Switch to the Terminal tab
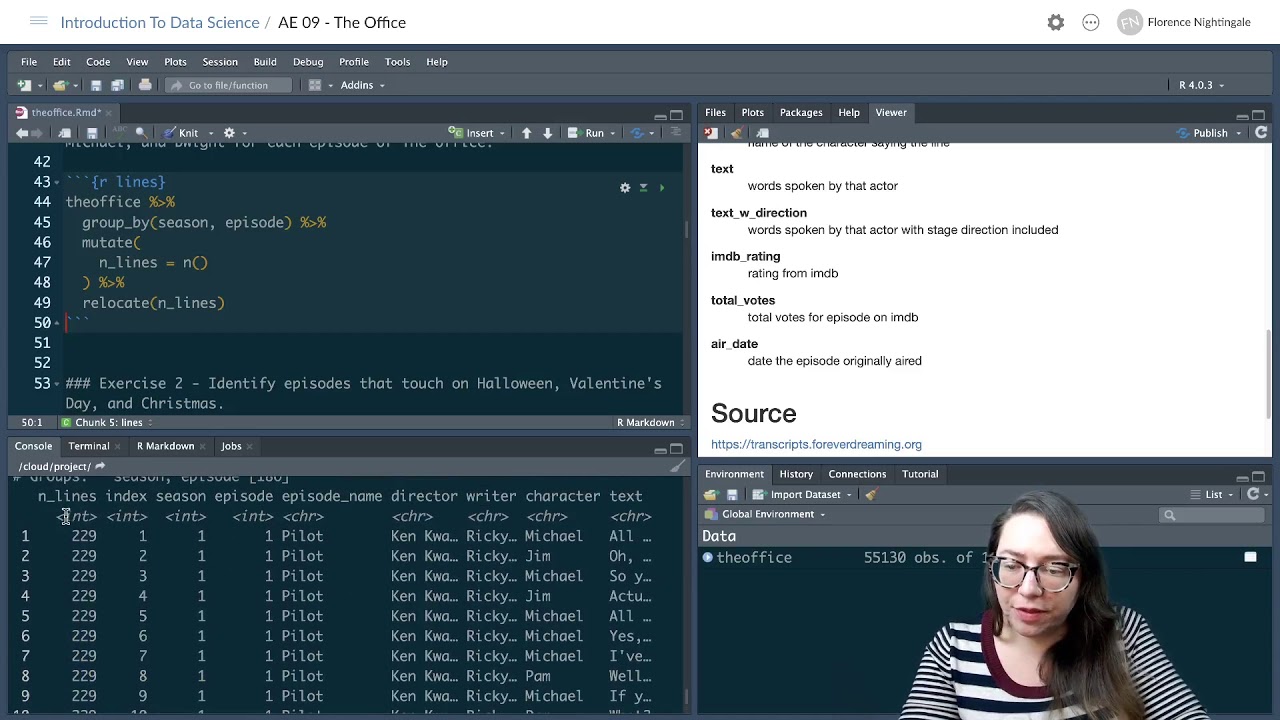The height and width of the screenshot is (720, 1280). [89, 446]
